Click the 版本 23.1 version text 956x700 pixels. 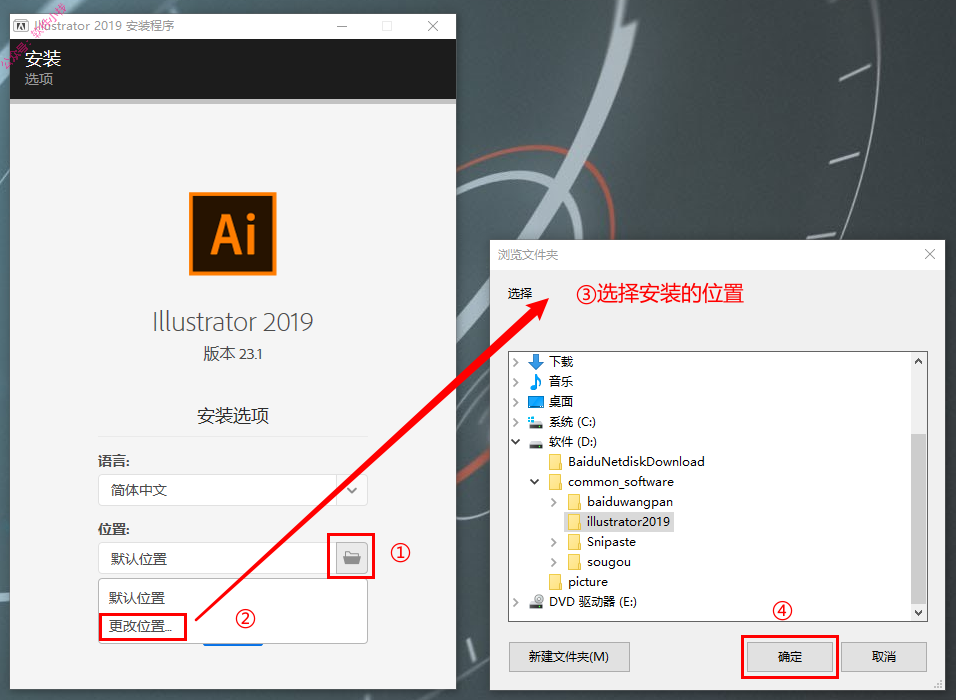pos(233,354)
